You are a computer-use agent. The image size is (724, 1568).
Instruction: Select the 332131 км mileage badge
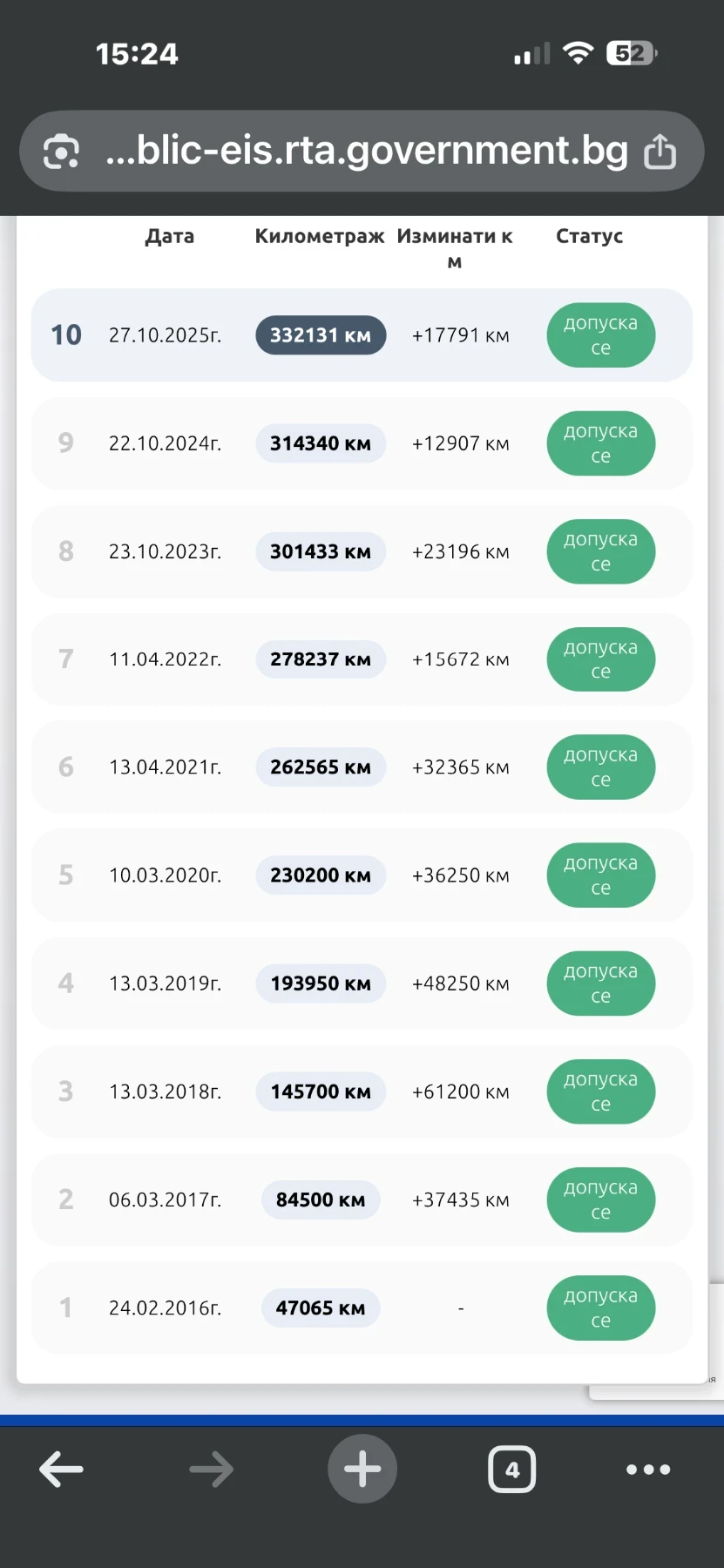pyautogui.click(x=321, y=335)
